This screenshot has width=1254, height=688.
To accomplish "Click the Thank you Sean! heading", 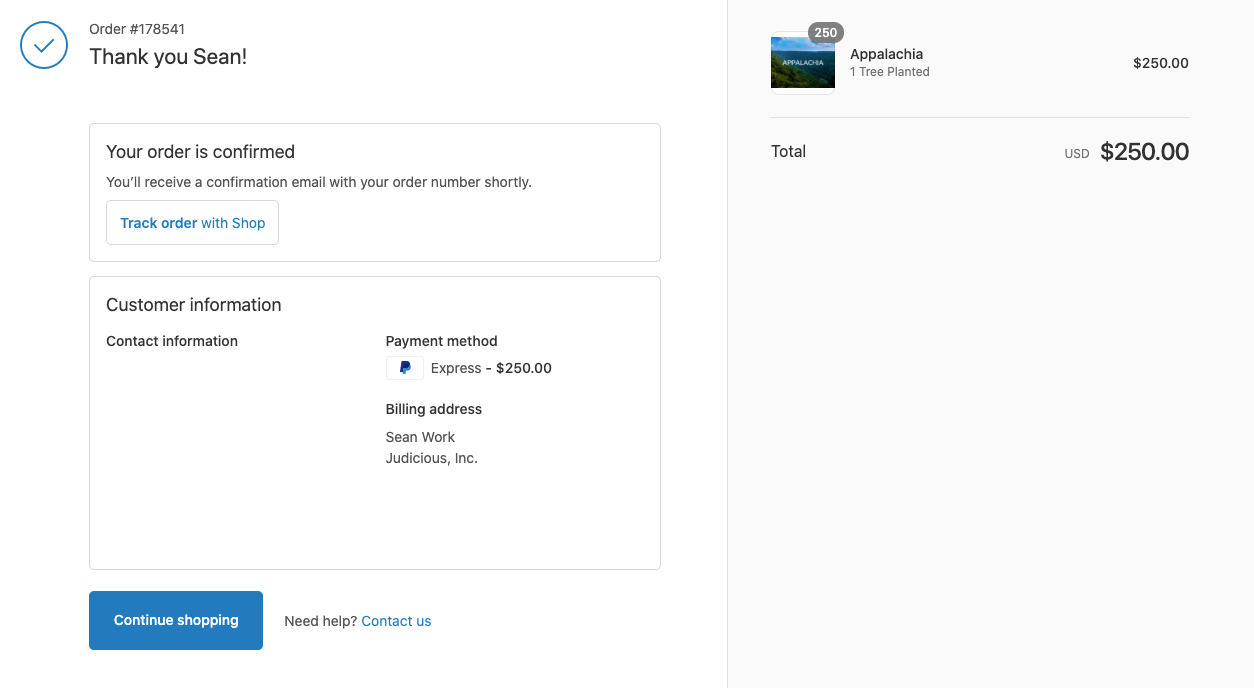I will tap(168, 56).
